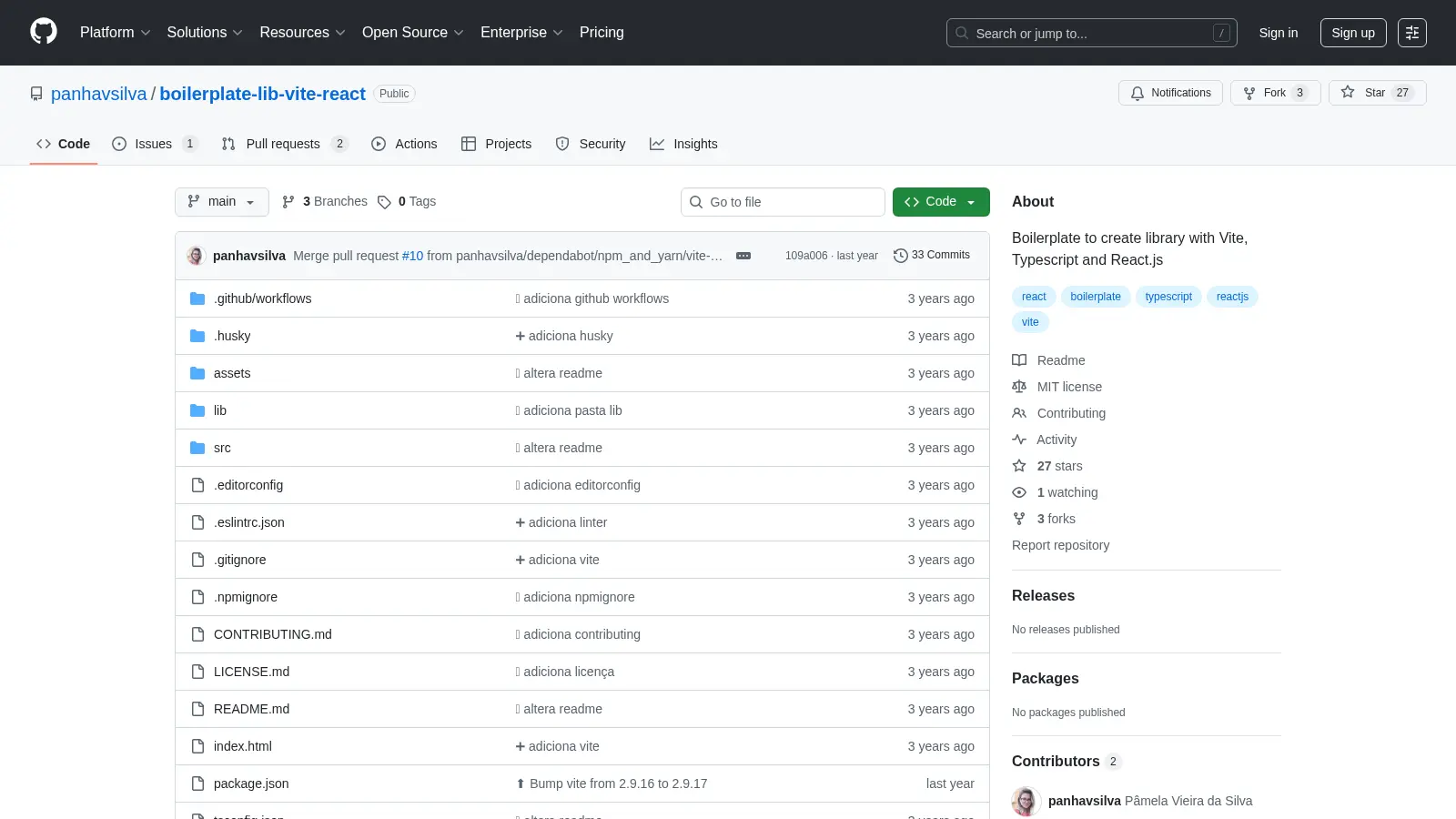This screenshot has width=1456, height=819.
Task: Click the watching eye icon
Action: click(x=1019, y=492)
